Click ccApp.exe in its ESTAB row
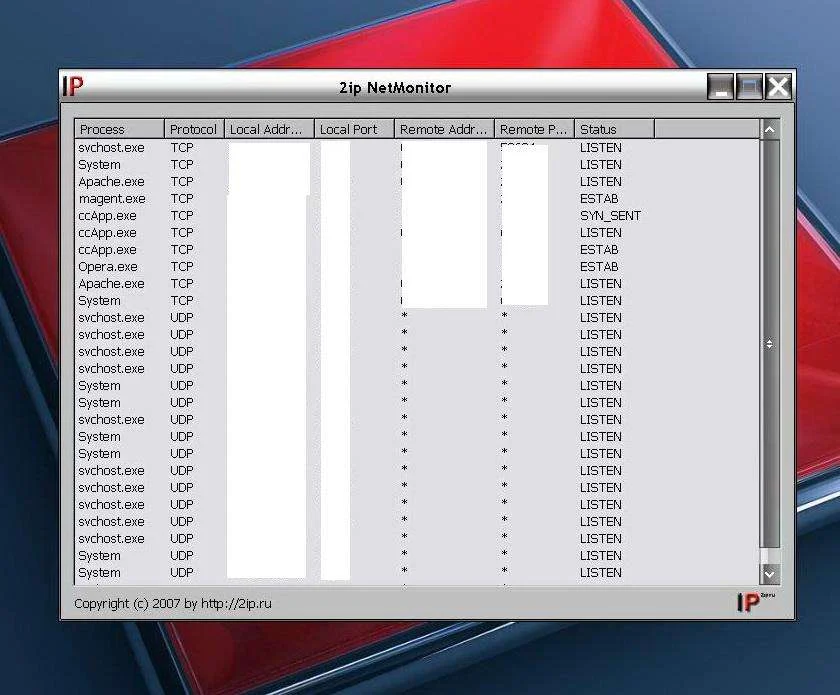 107,250
